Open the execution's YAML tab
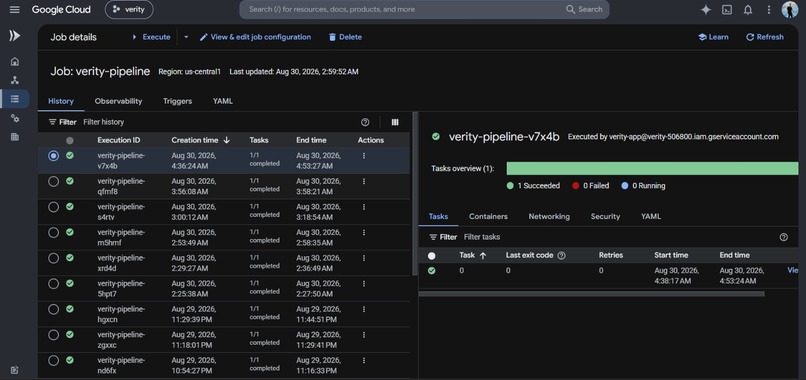Image resolution: width=806 pixels, height=380 pixels. click(x=651, y=216)
